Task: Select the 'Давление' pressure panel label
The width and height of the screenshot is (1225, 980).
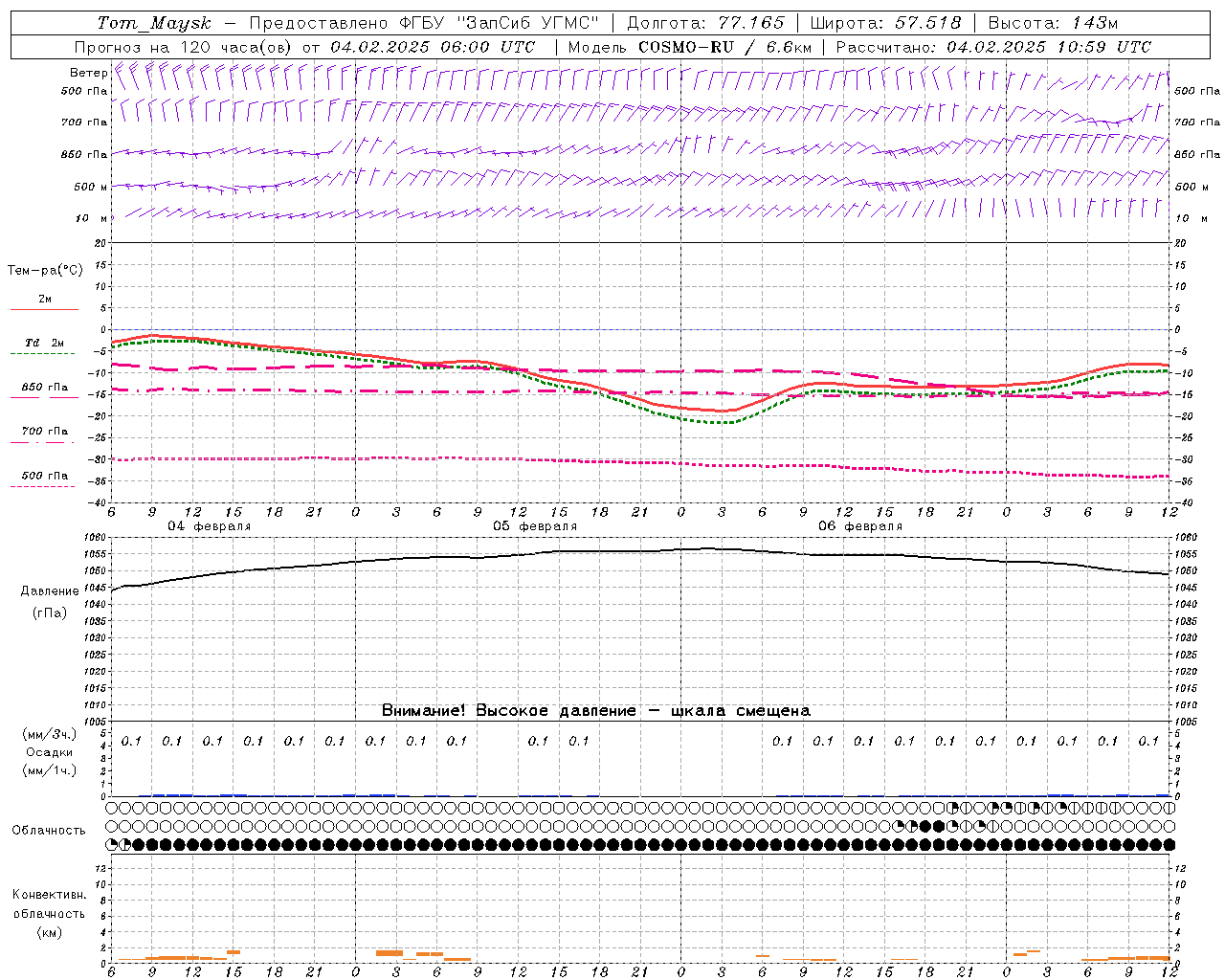Action: pyautogui.click(x=50, y=591)
